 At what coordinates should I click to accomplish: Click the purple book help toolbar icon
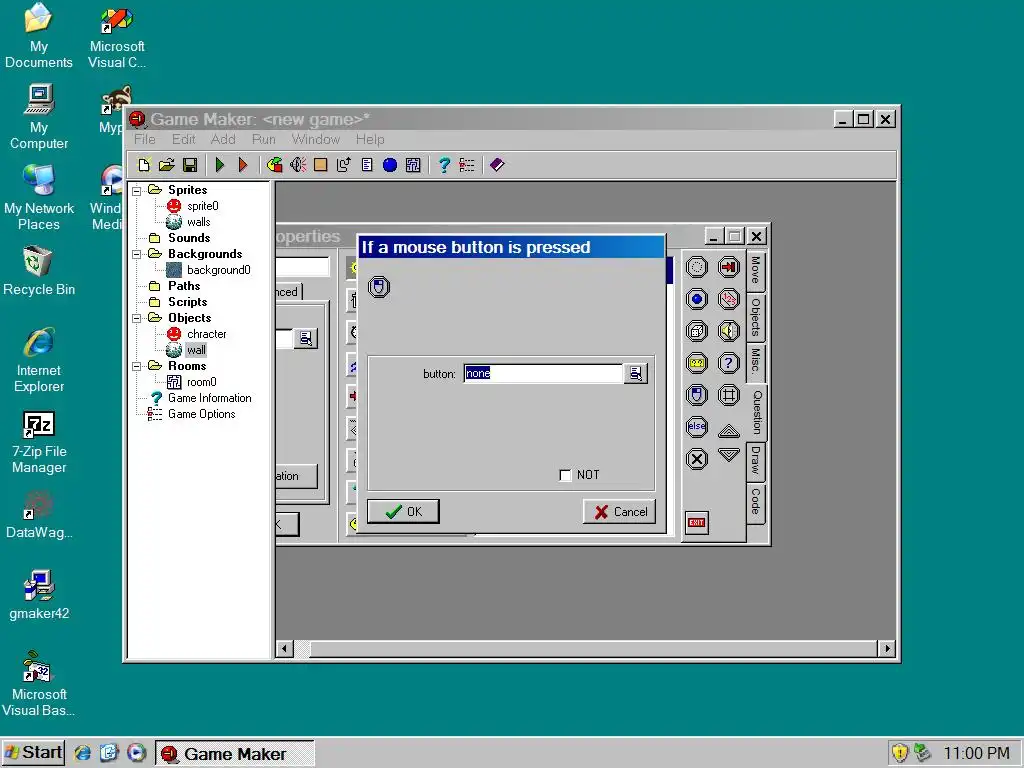[x=497, y=165]
